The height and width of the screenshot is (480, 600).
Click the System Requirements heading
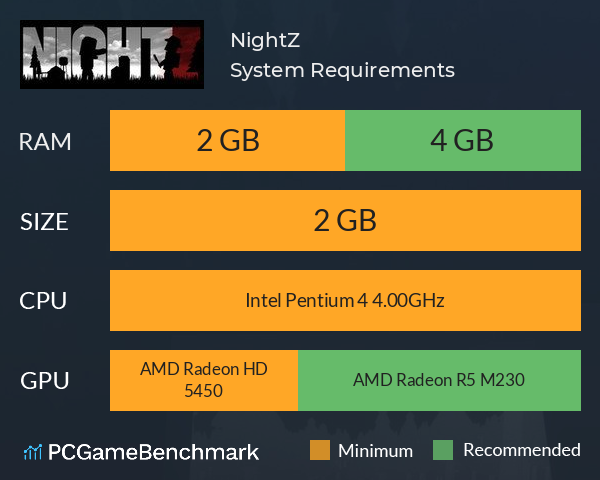[x=342, y=70]
